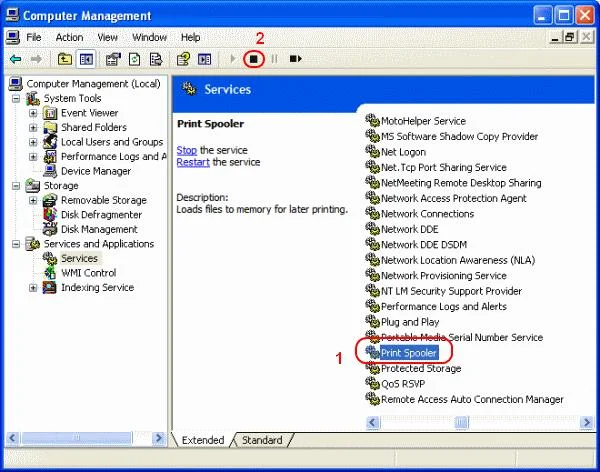Toggle the Show/Hide Console Tree icon

[86, 59]
